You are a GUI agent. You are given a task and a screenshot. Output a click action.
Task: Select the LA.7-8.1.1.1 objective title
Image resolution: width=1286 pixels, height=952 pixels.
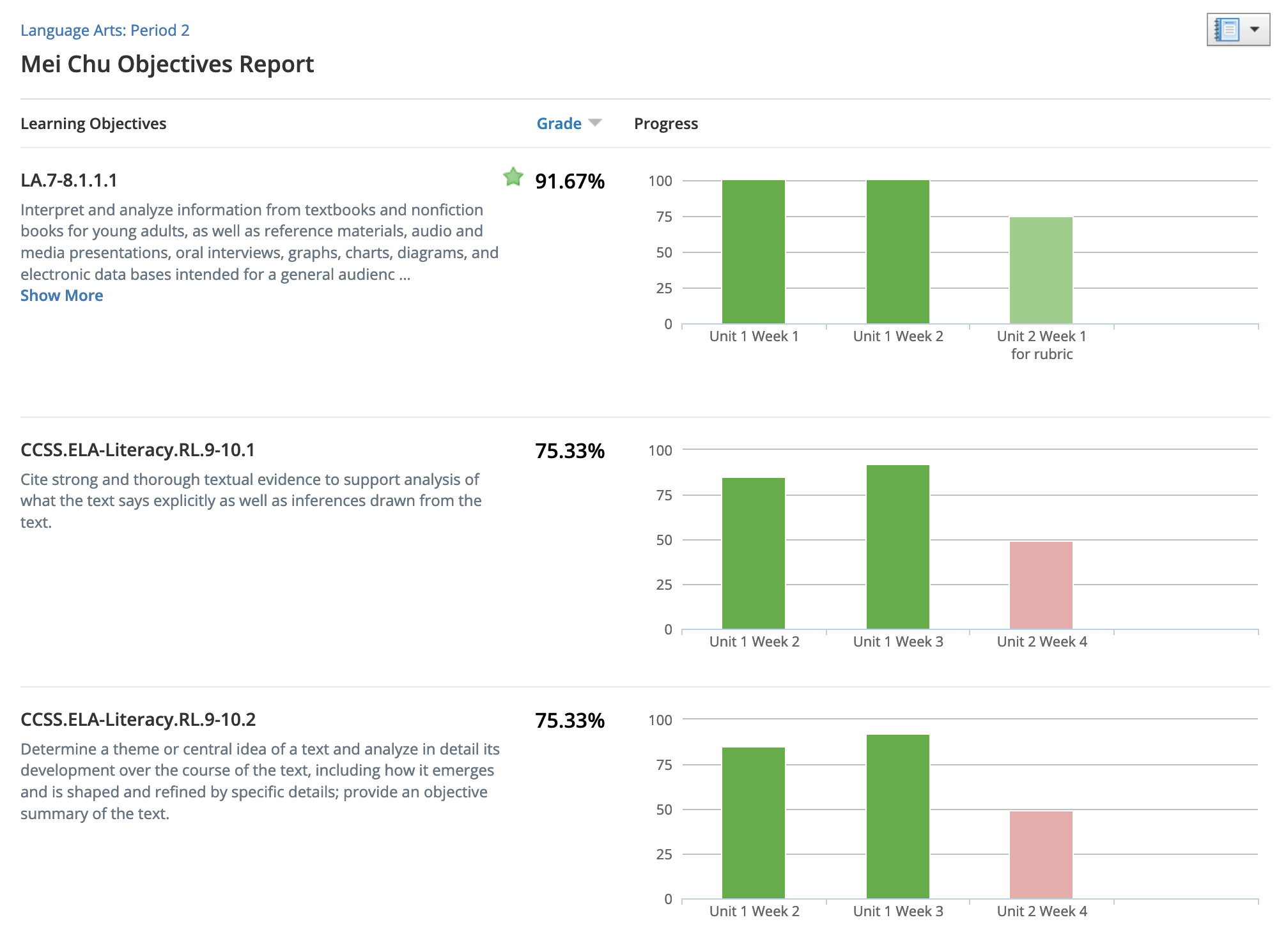[x=69, y=180]
